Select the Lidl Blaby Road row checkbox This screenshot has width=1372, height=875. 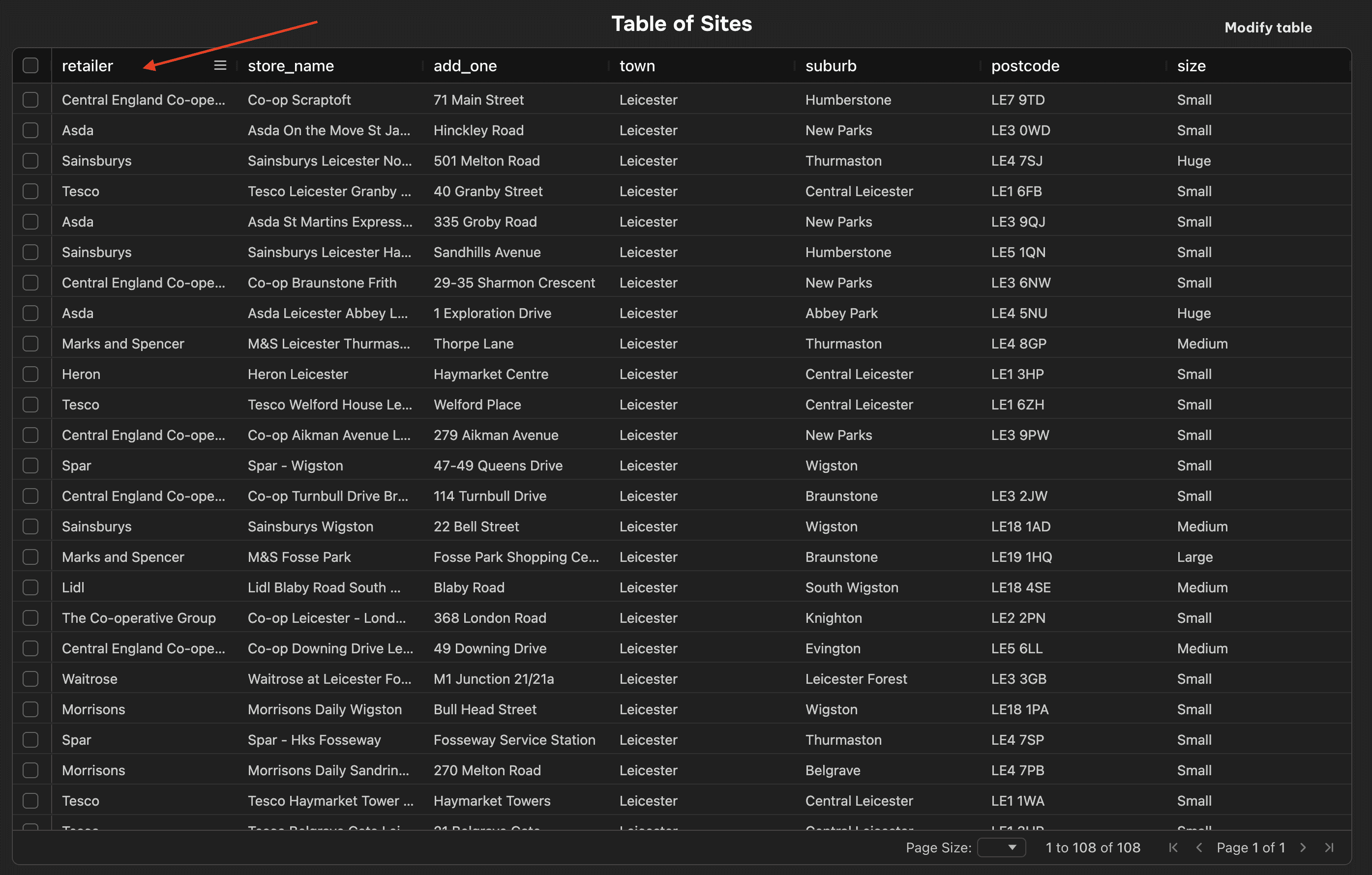click(x=31, y=587)
